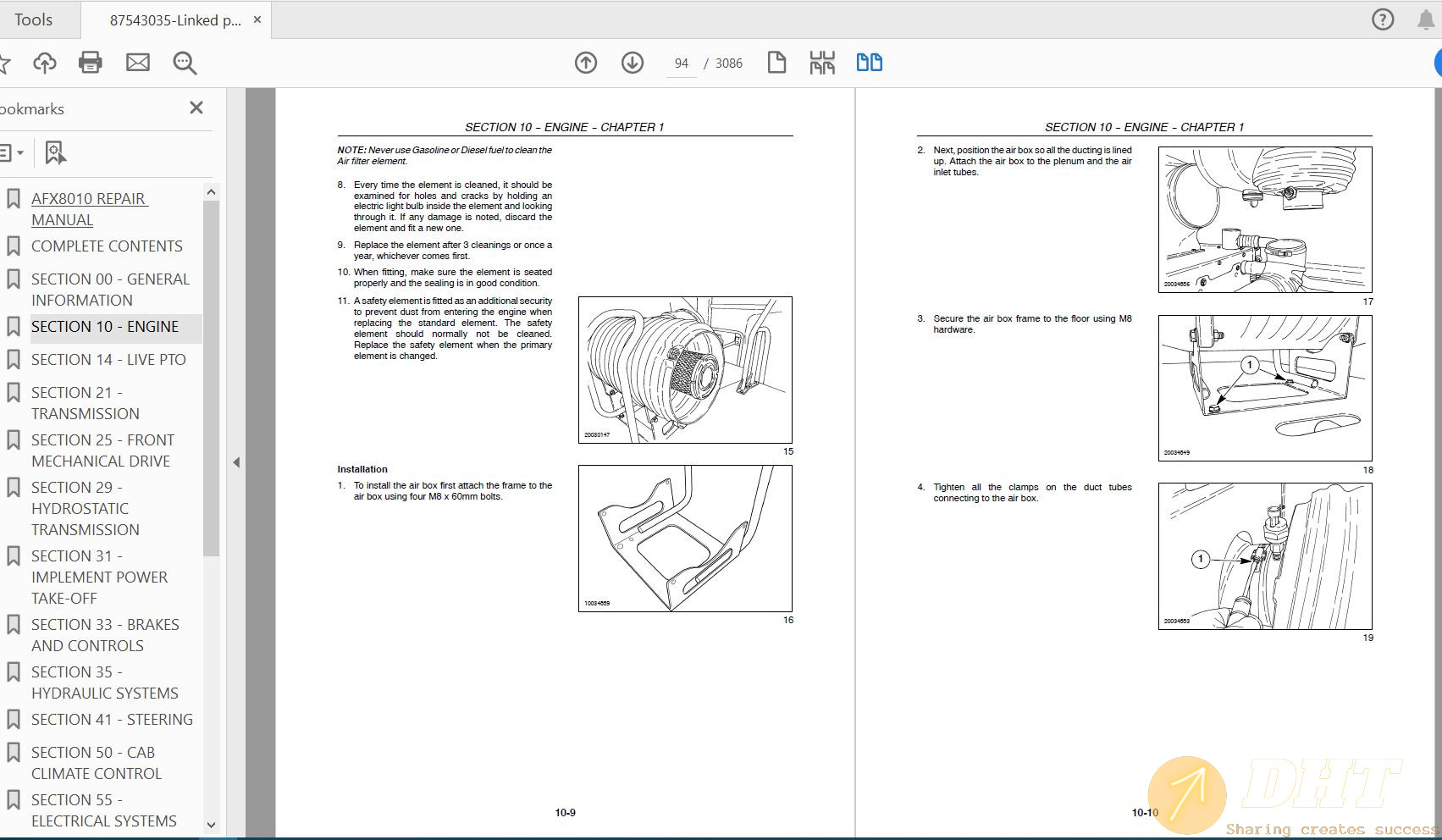The height and width of the screenshot is (840, 1442).
Task: Switch to the Tools tab
Action: tap(34, 19)
